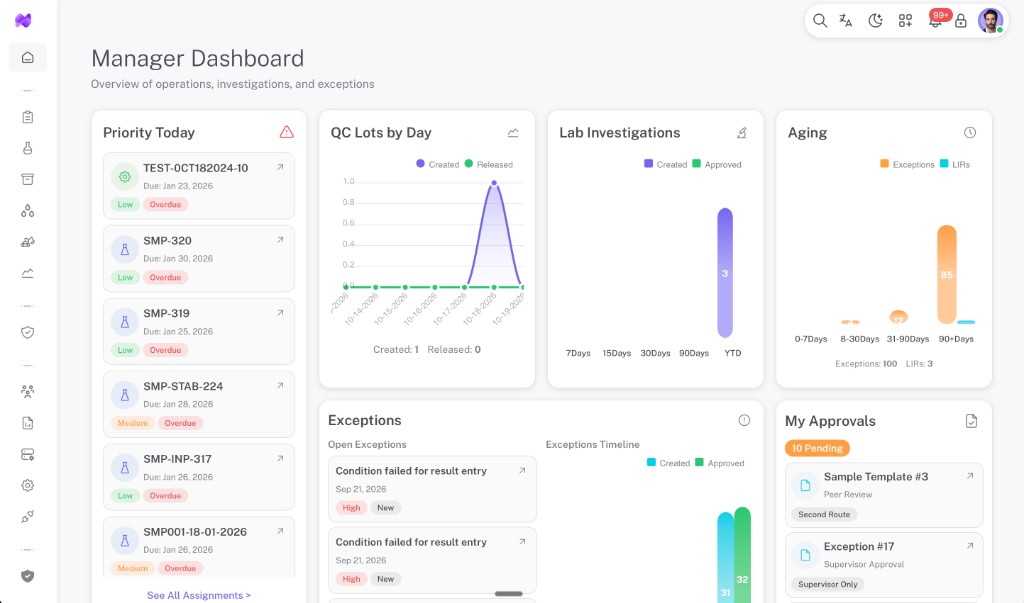Image resolution: width=1024 pixels, height=603 pixels.
Task: Click the document check icon in My Approvals
Action: [x=971, y=421]
